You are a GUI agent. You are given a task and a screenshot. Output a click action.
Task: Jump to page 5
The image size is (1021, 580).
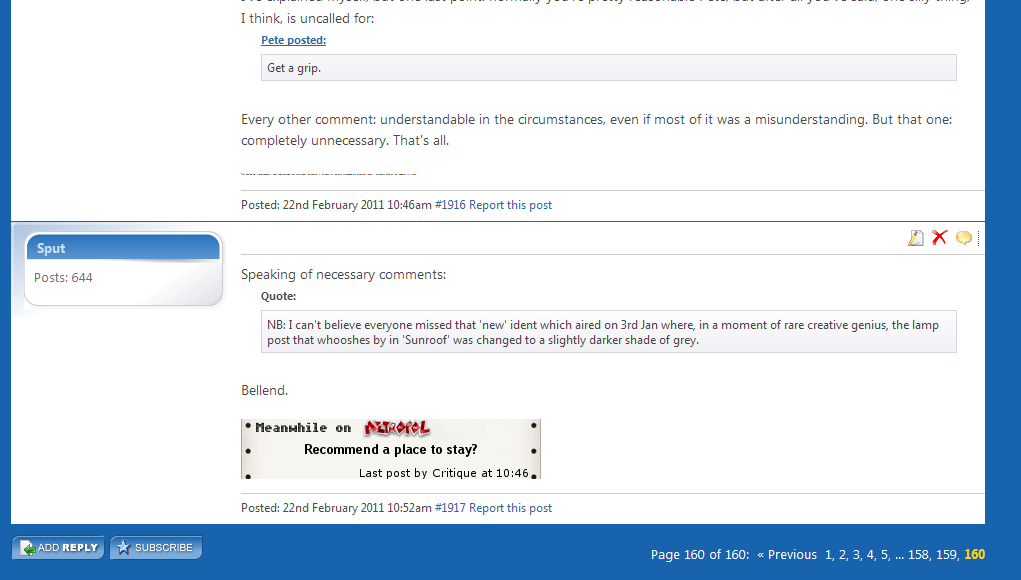[884, 555]
